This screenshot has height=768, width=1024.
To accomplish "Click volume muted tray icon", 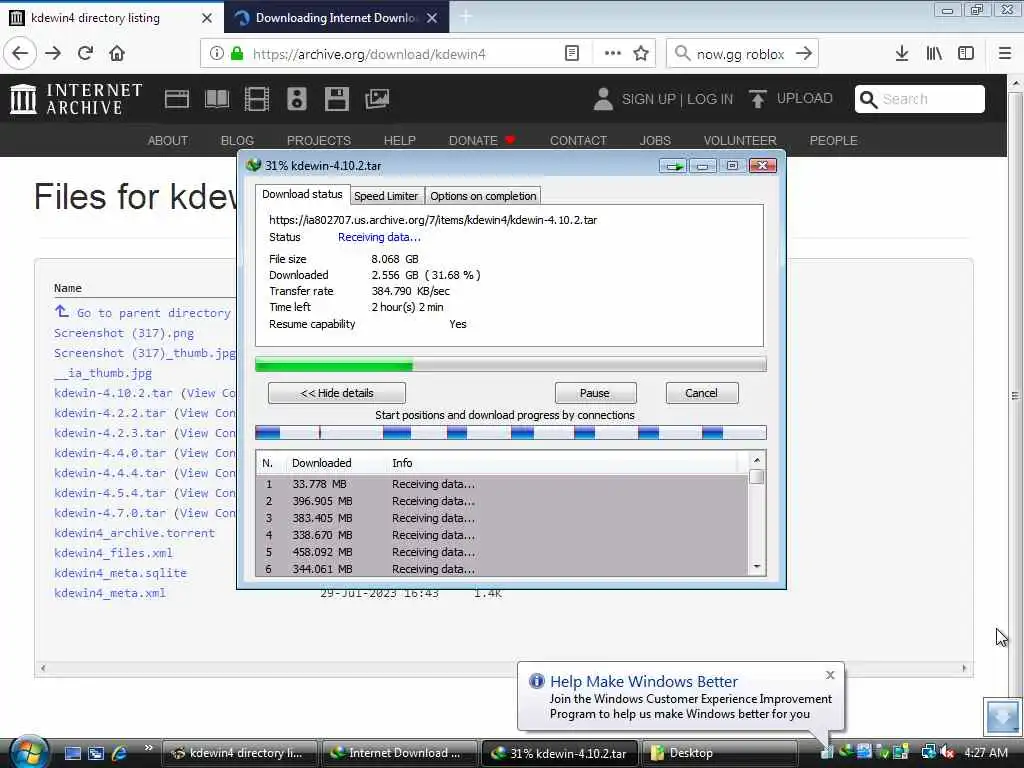I will point(947,752).
